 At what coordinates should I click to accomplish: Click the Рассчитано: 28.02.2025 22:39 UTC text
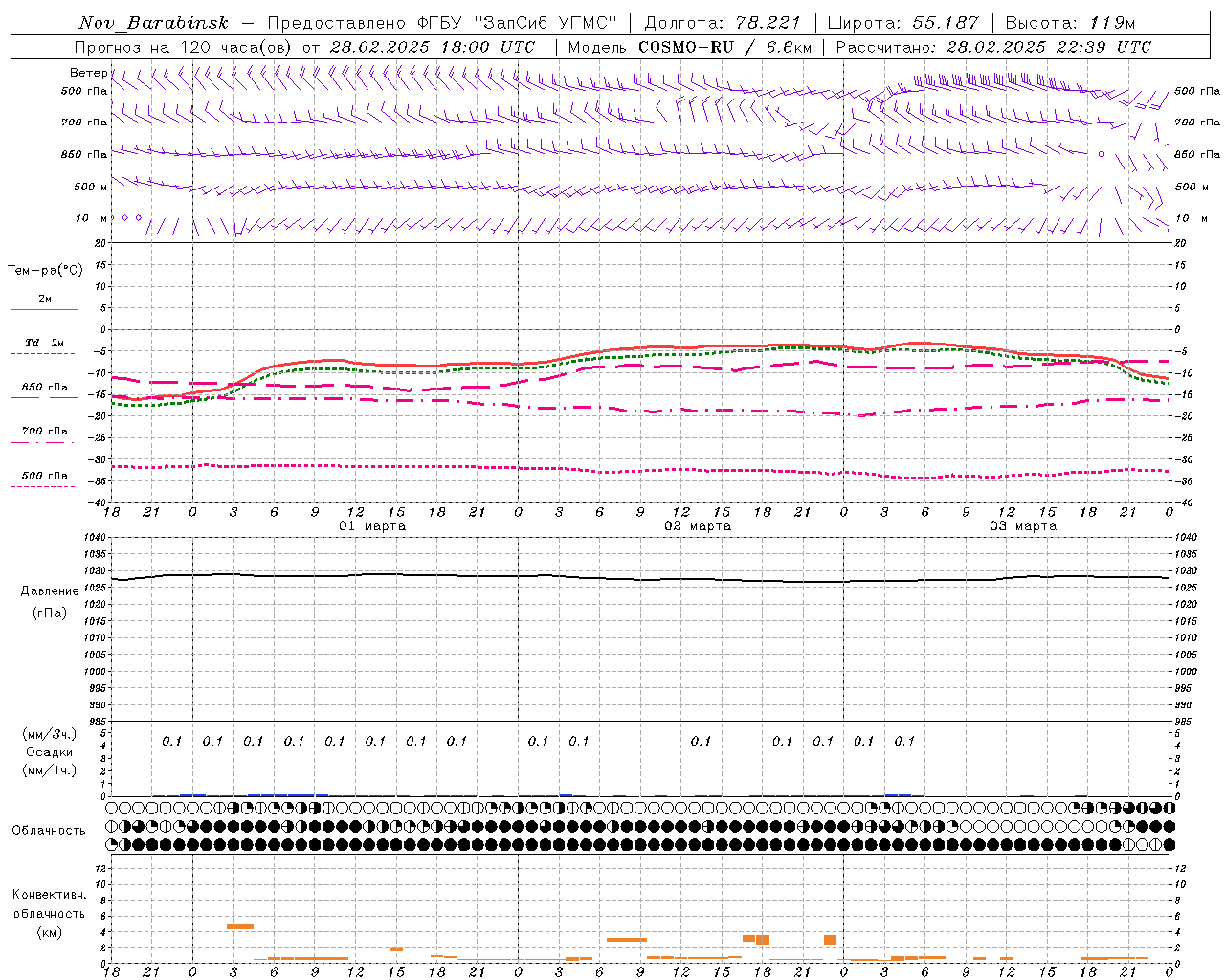click(993, 47)
